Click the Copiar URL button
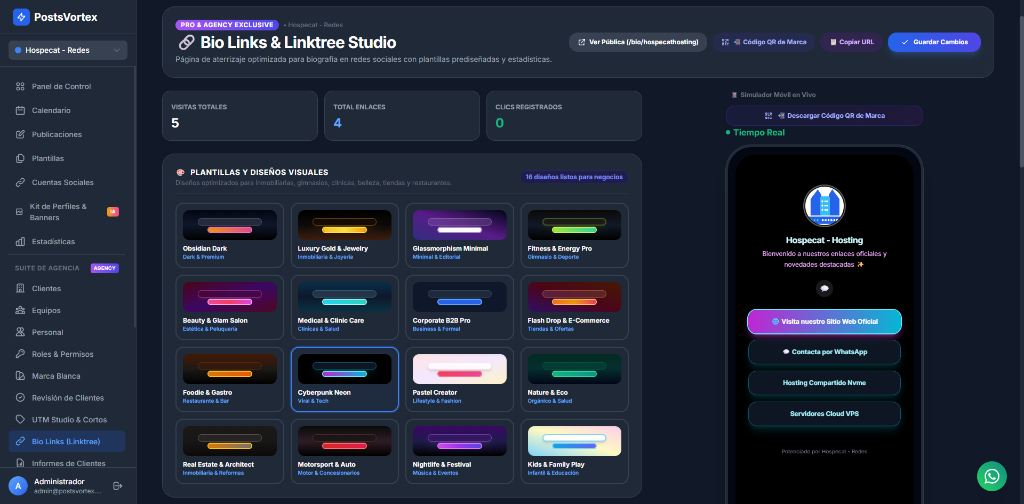The width and height of the screenshot is (1024, 504). 852,42
